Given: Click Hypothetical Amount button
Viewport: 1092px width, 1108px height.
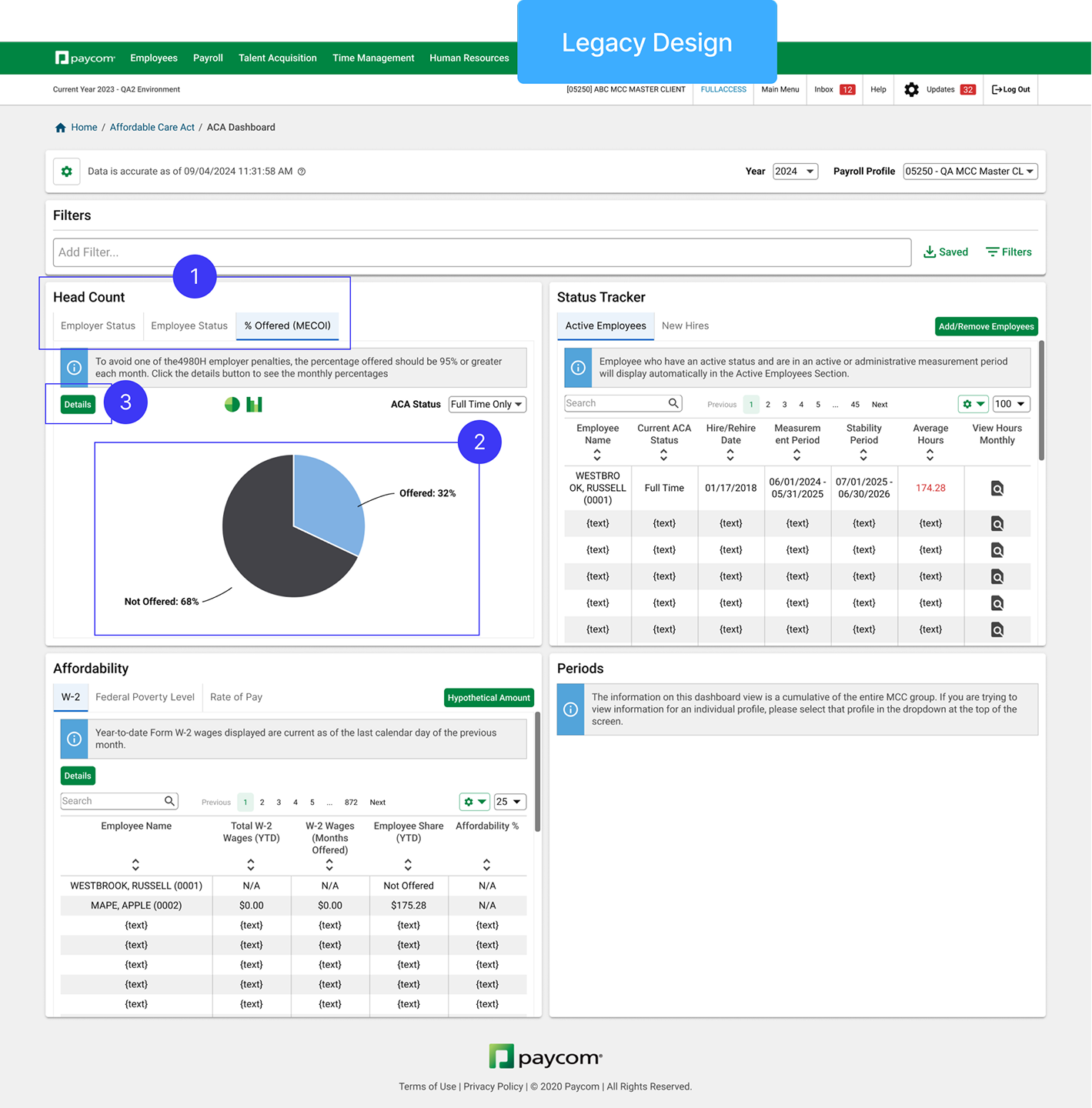Looking at the screenshot, I should click(489, 698).
